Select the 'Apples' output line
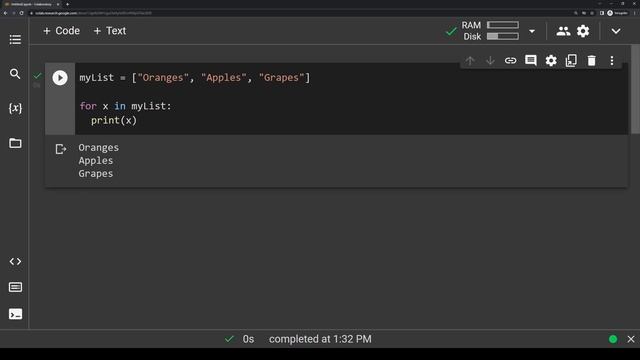The width and height of the screenshot is (640, 360). point(96,160)
